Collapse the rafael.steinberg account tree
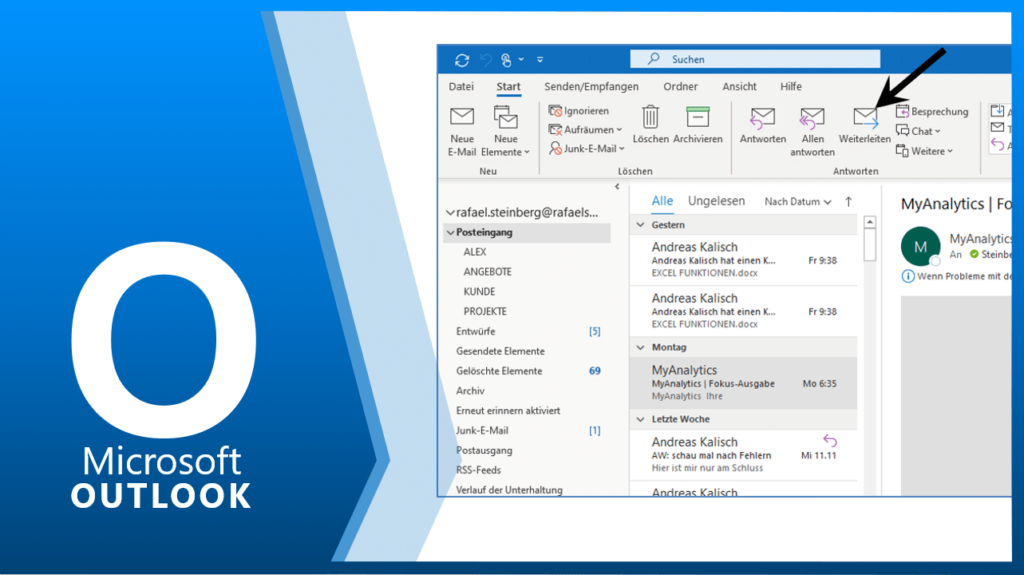 (x=450, y=212)
